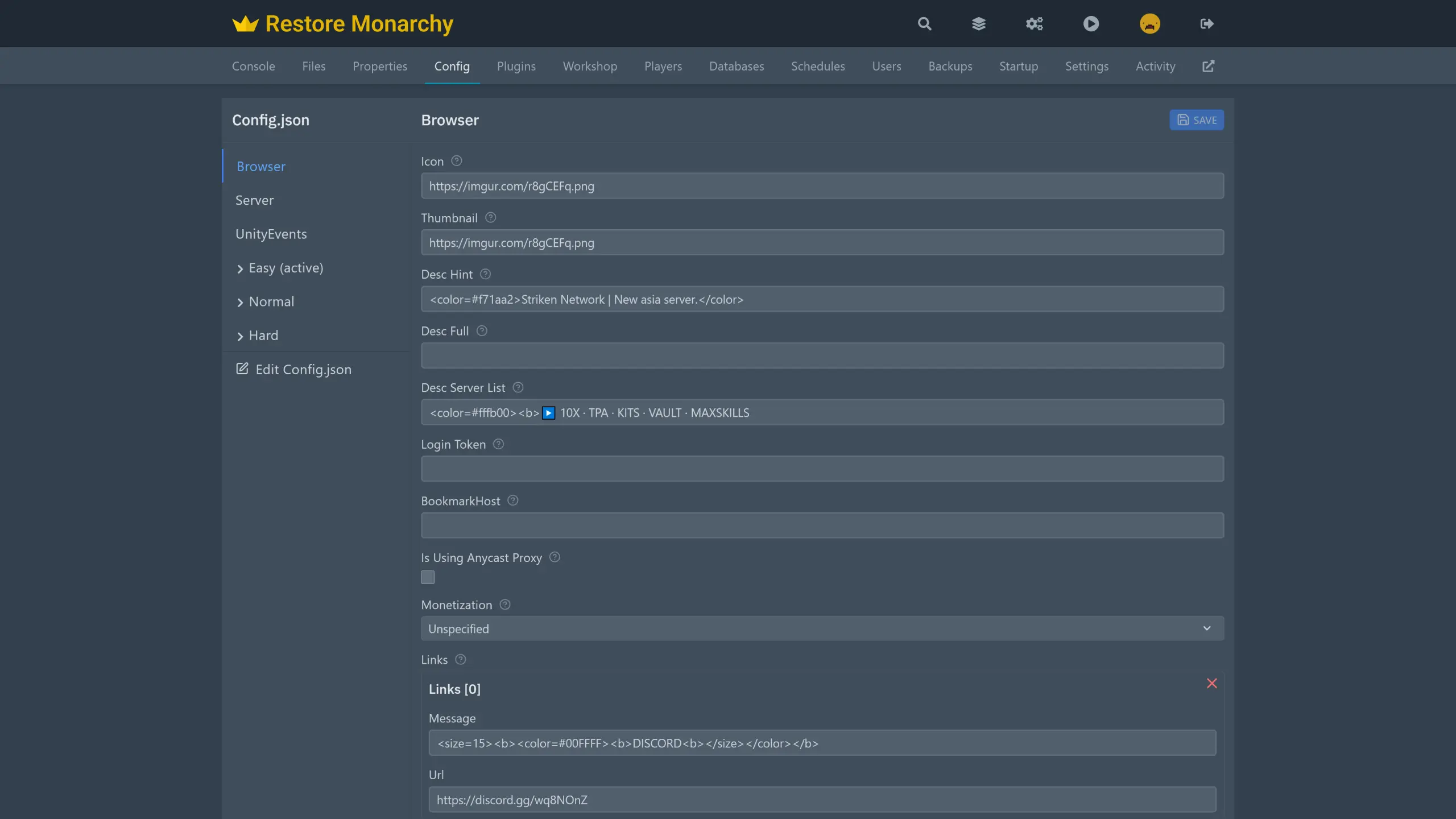Show help for BookmarkHost
The height and width of the screenshot is (819, 1456).
(x=512, y=500)
